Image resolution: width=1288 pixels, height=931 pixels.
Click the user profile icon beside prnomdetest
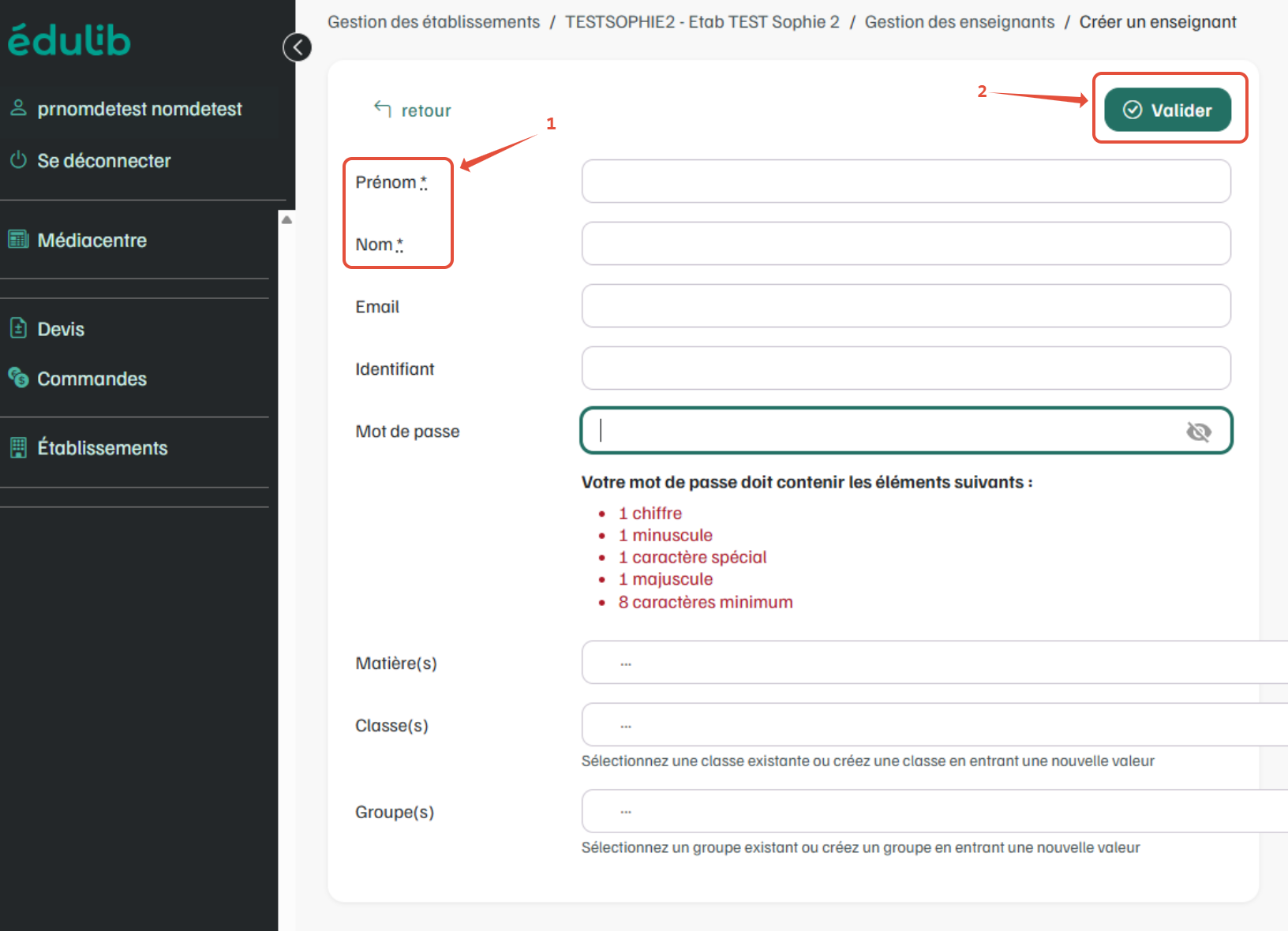tap(18, 108)
